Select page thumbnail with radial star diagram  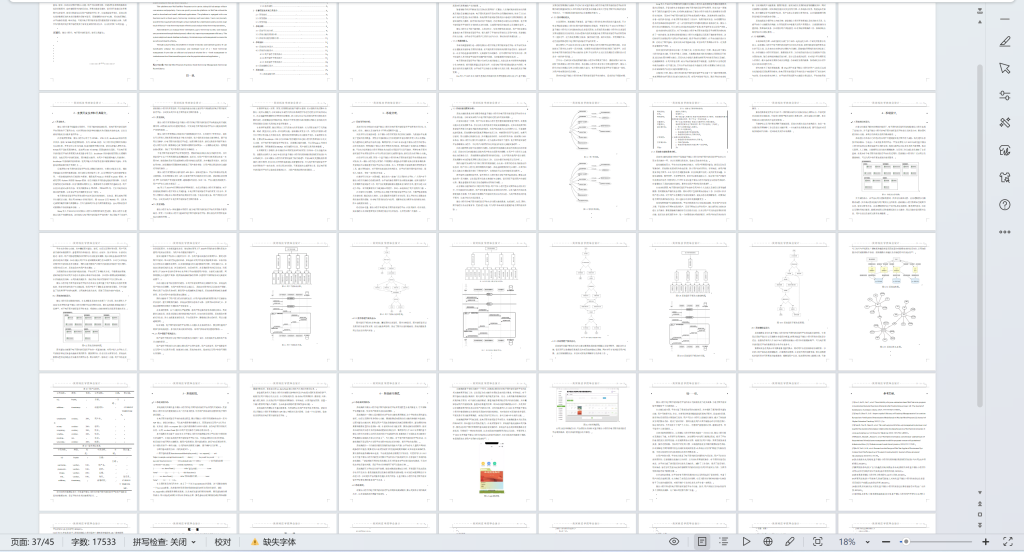coord(887,302)
